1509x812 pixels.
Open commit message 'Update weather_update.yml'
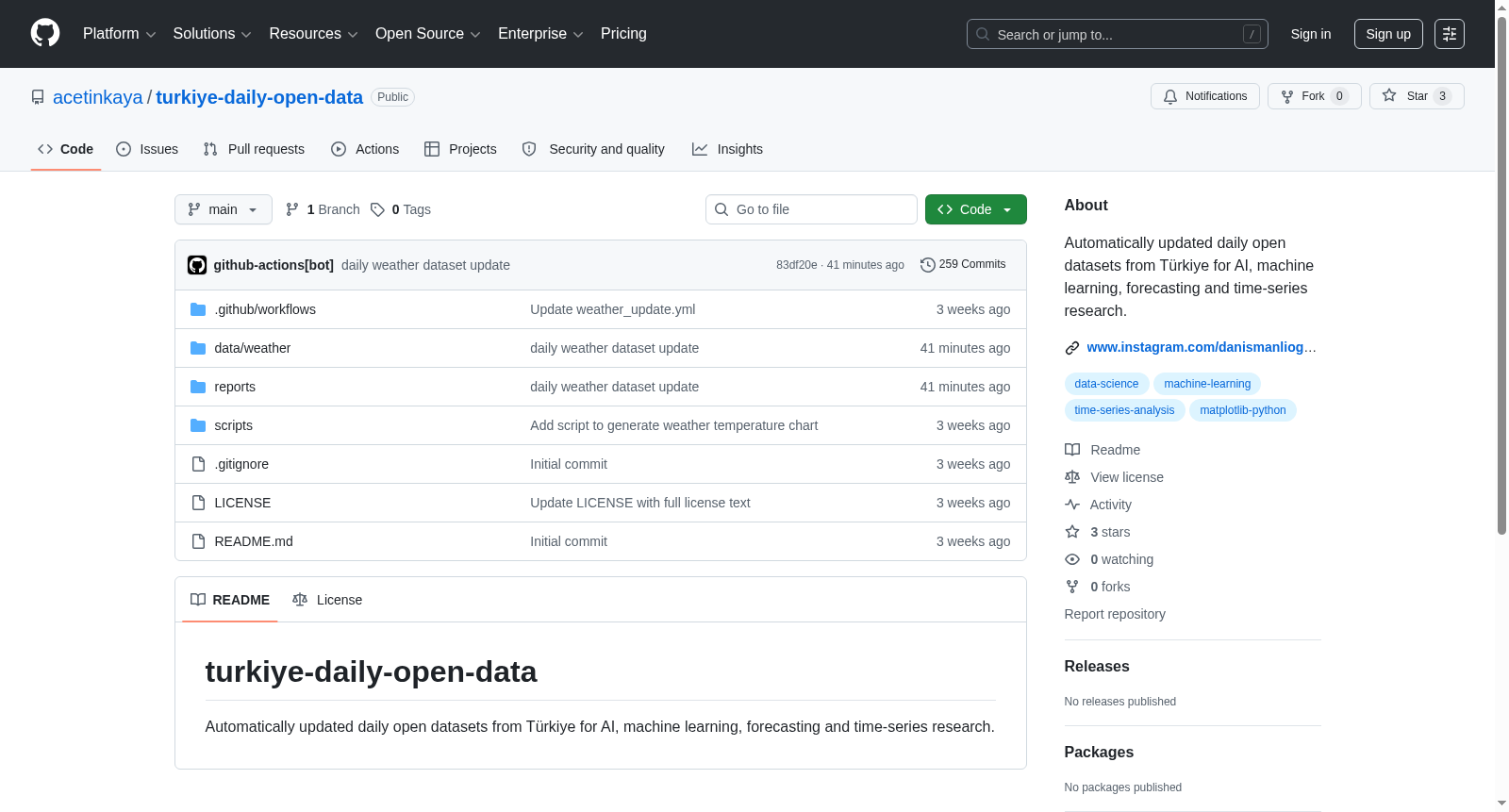[x=613, y=309]
